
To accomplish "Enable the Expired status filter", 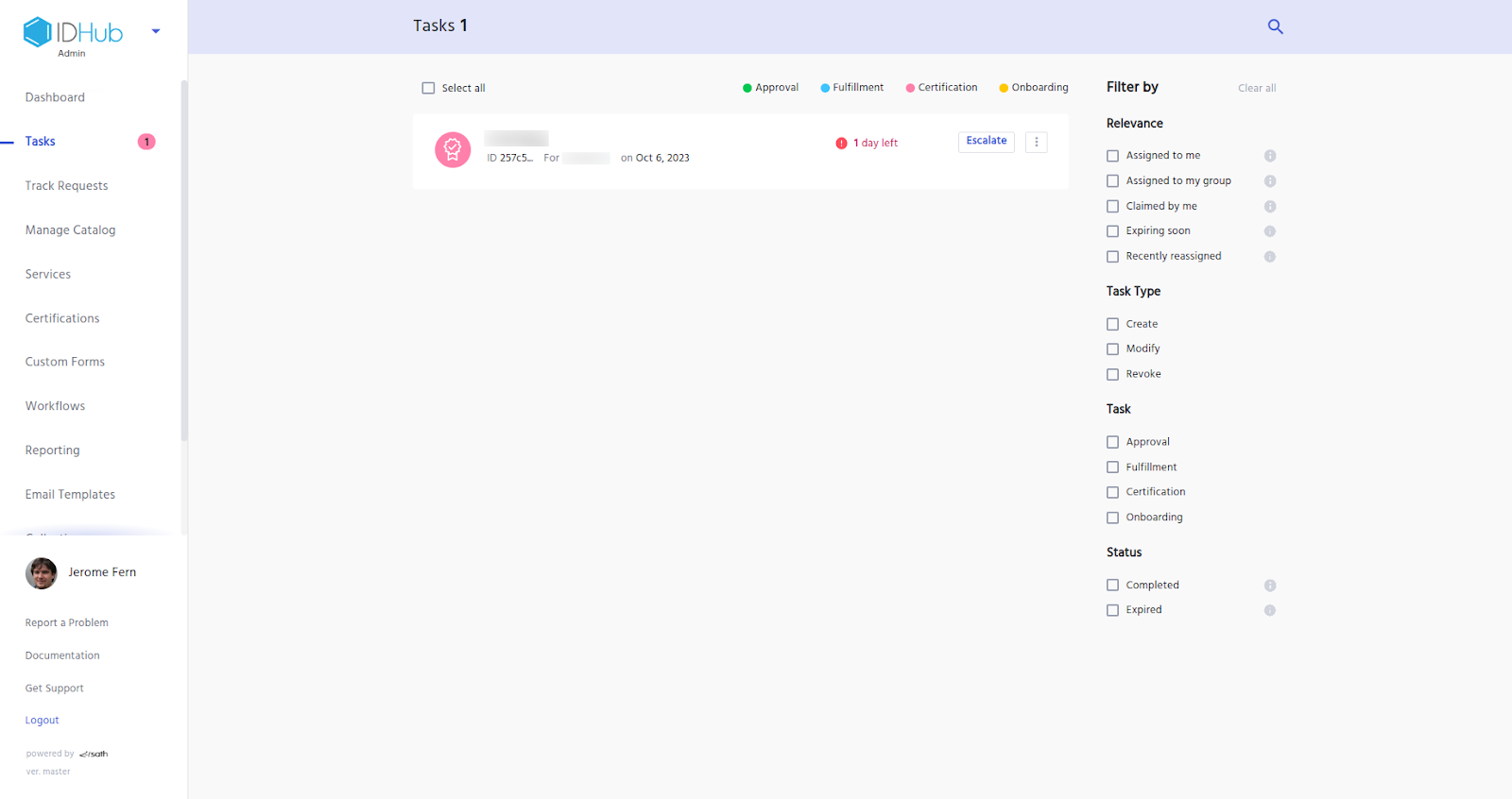I will [x=1112, y=611].
